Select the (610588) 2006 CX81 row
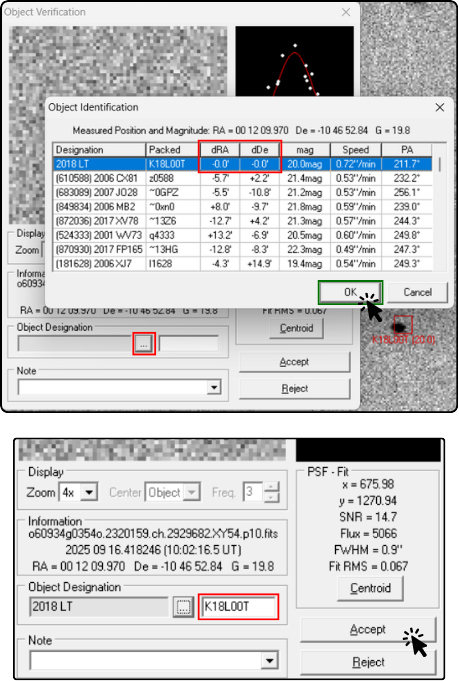 tap(242, 178)
